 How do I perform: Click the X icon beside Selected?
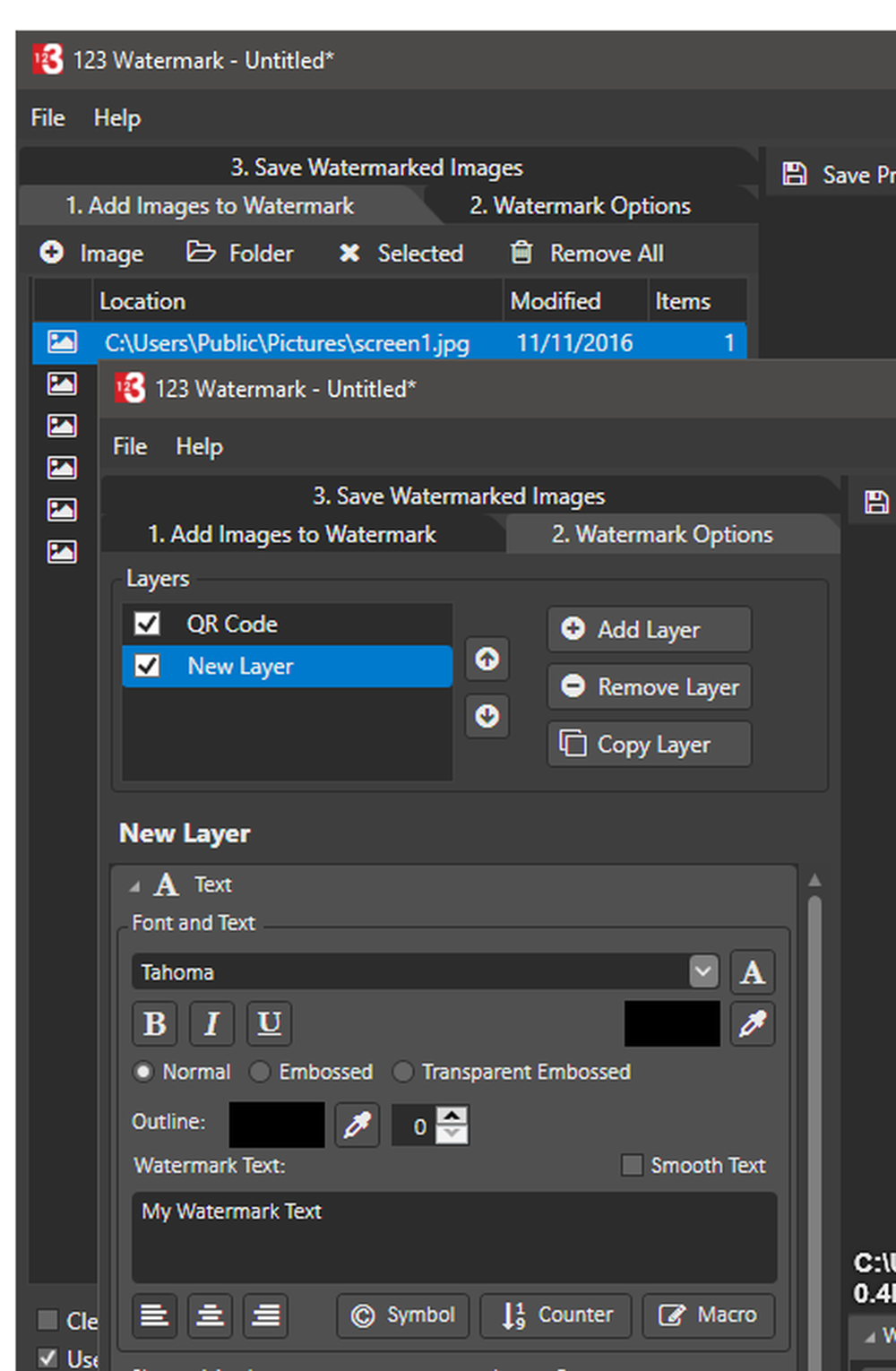tap(349, 254)
